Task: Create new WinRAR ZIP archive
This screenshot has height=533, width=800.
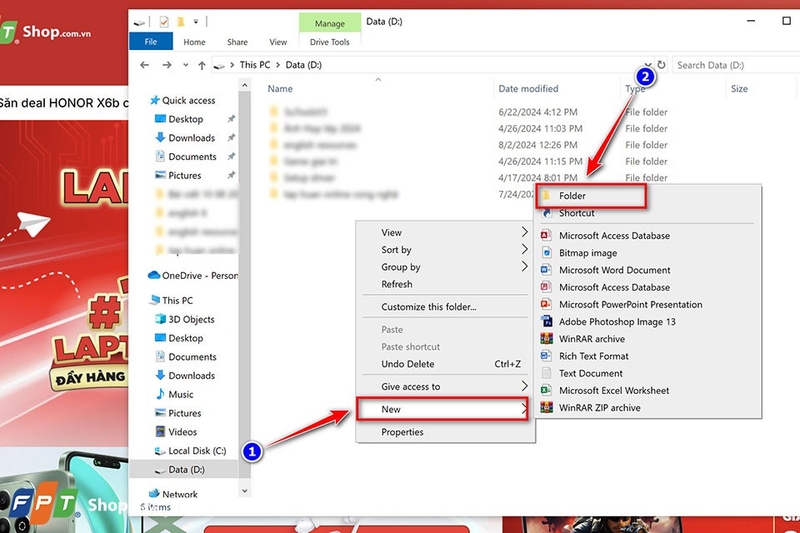Action: [x=648, y=408]
